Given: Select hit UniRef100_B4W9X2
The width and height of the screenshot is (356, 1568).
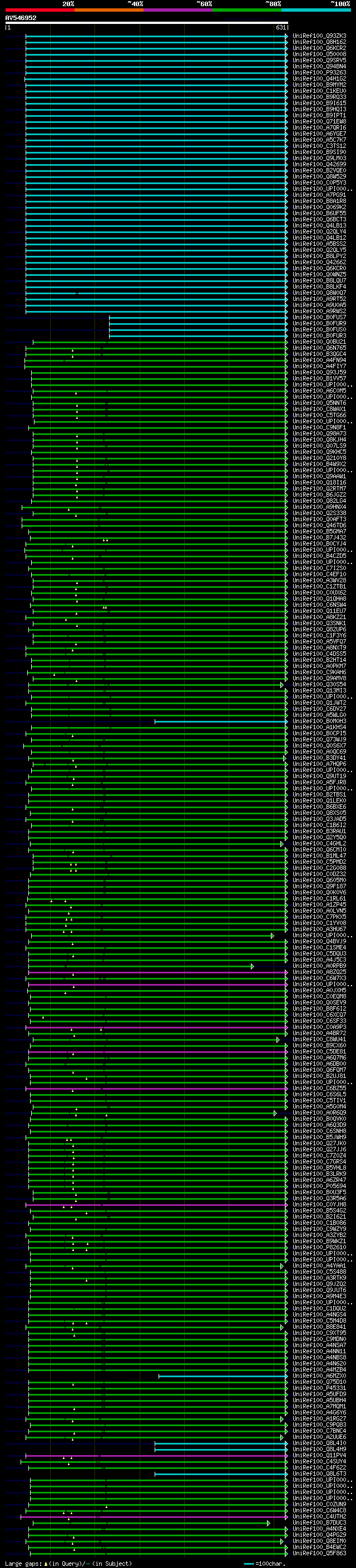Looking at the screenshot, I should 319,464.
